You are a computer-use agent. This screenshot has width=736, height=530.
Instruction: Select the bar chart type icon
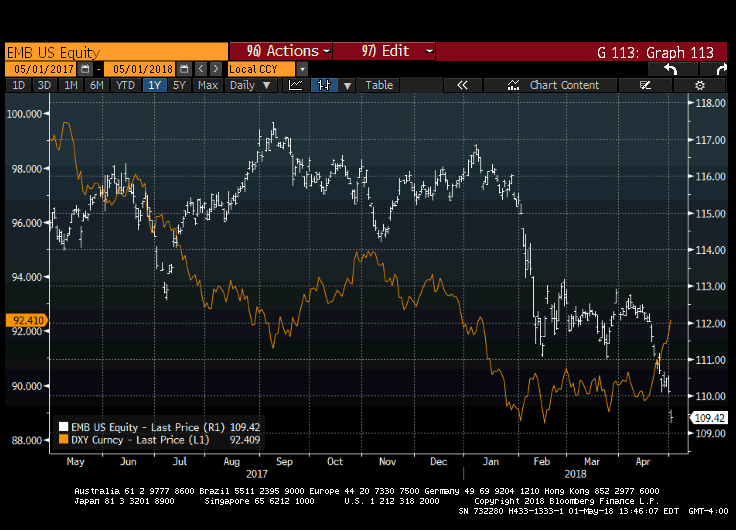coord(324,85)
